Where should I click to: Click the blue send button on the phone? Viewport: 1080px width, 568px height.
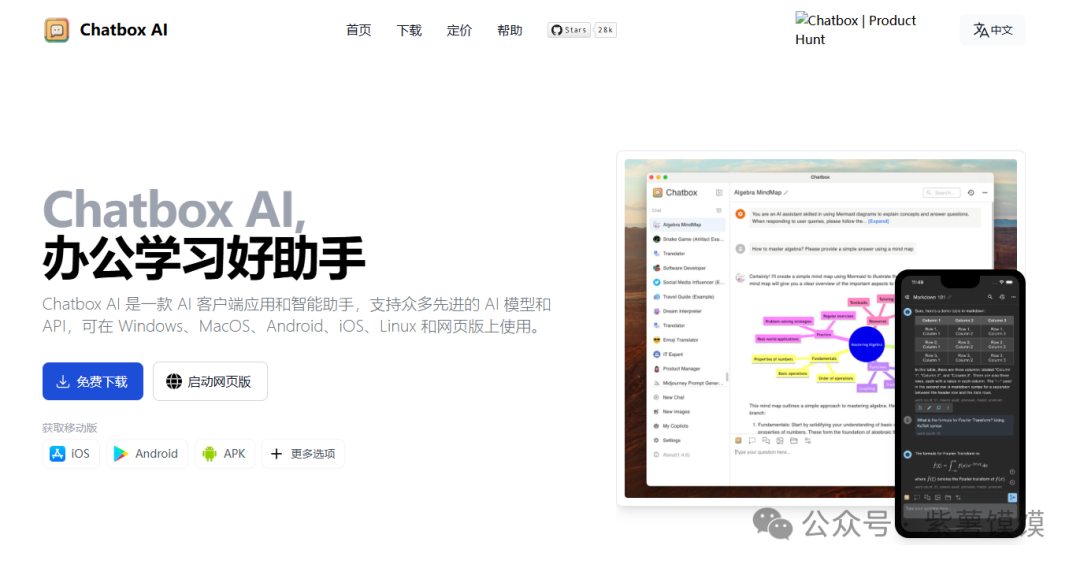tap(1012, 497)
